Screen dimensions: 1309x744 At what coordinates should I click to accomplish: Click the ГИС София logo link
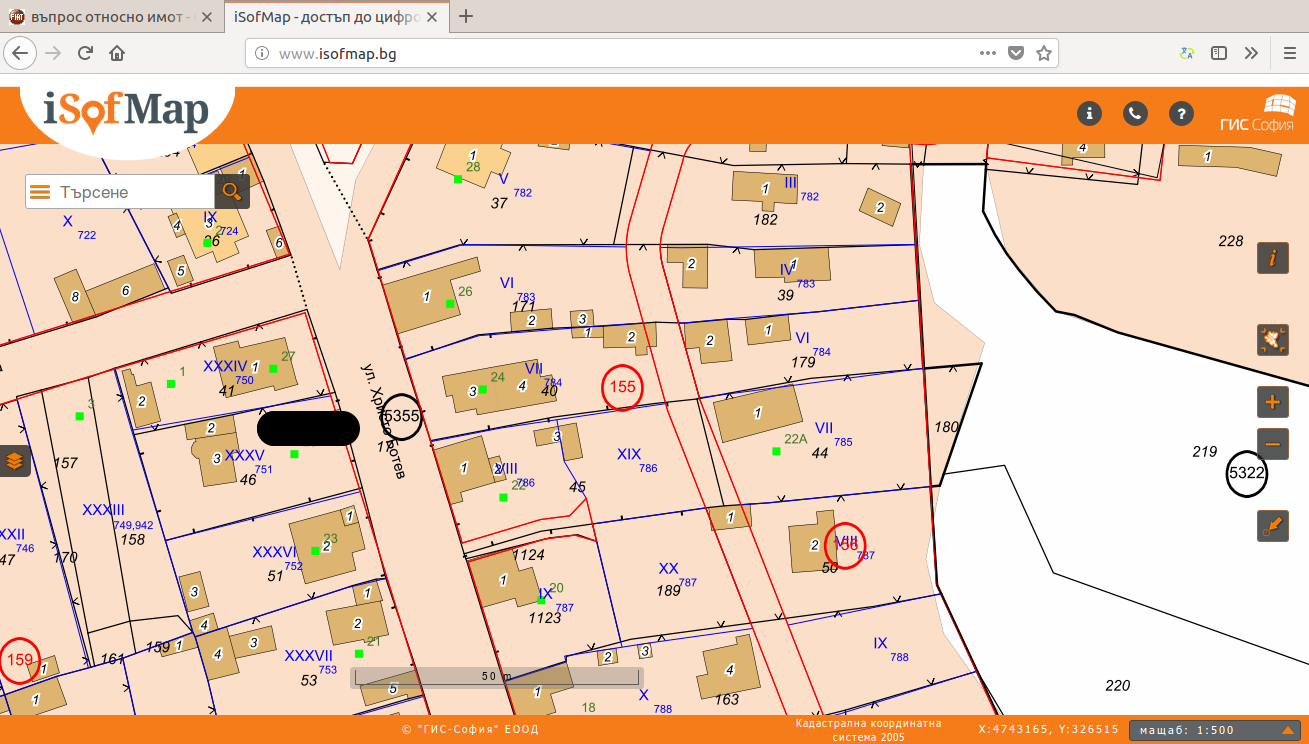tap(1257, 113)
